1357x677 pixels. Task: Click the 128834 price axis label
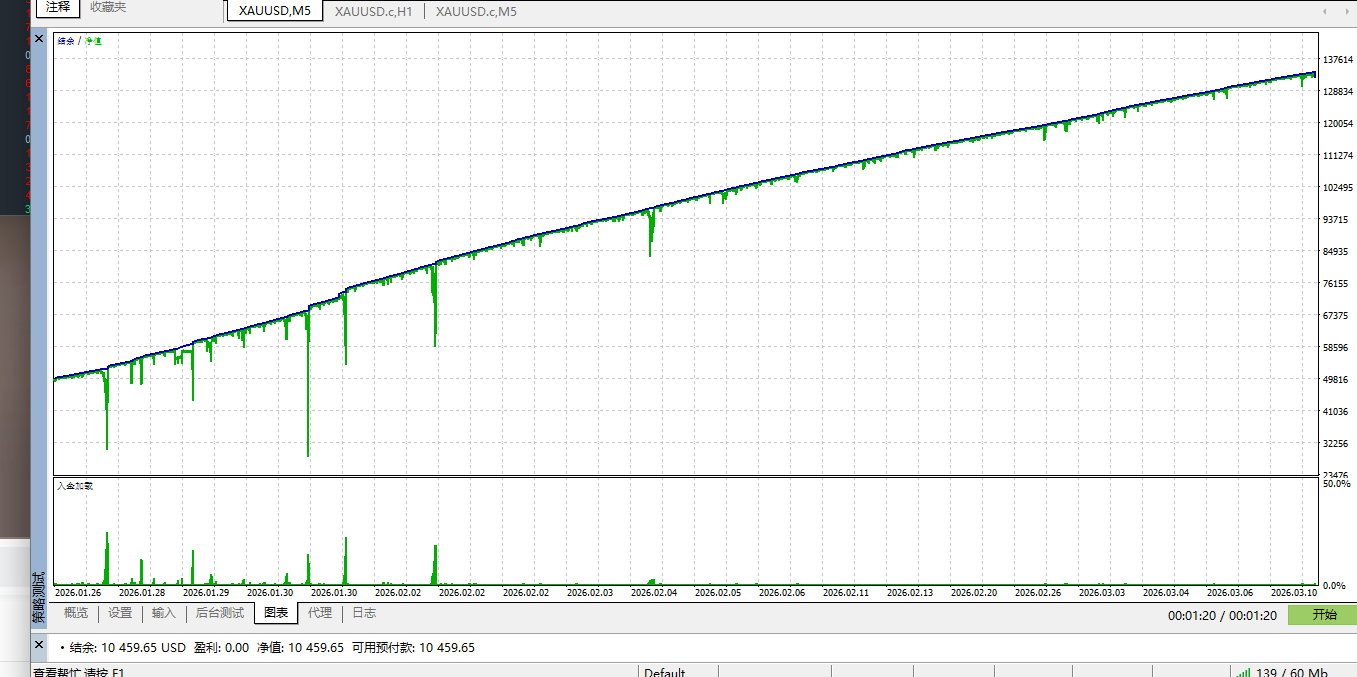click(x=1337, y=92)
